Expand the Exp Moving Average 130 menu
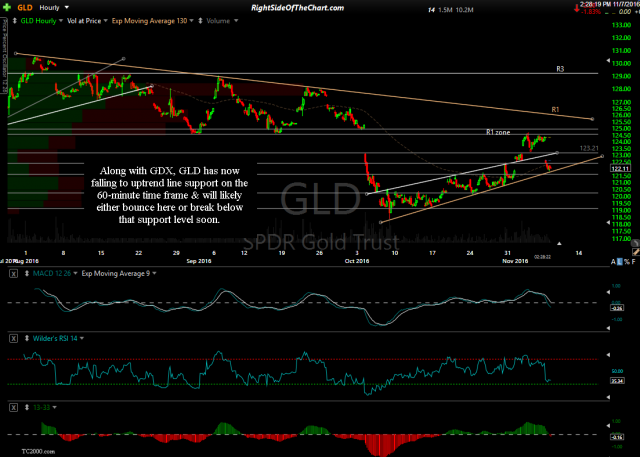Screen dimensions: 640x457 point(191,21)
